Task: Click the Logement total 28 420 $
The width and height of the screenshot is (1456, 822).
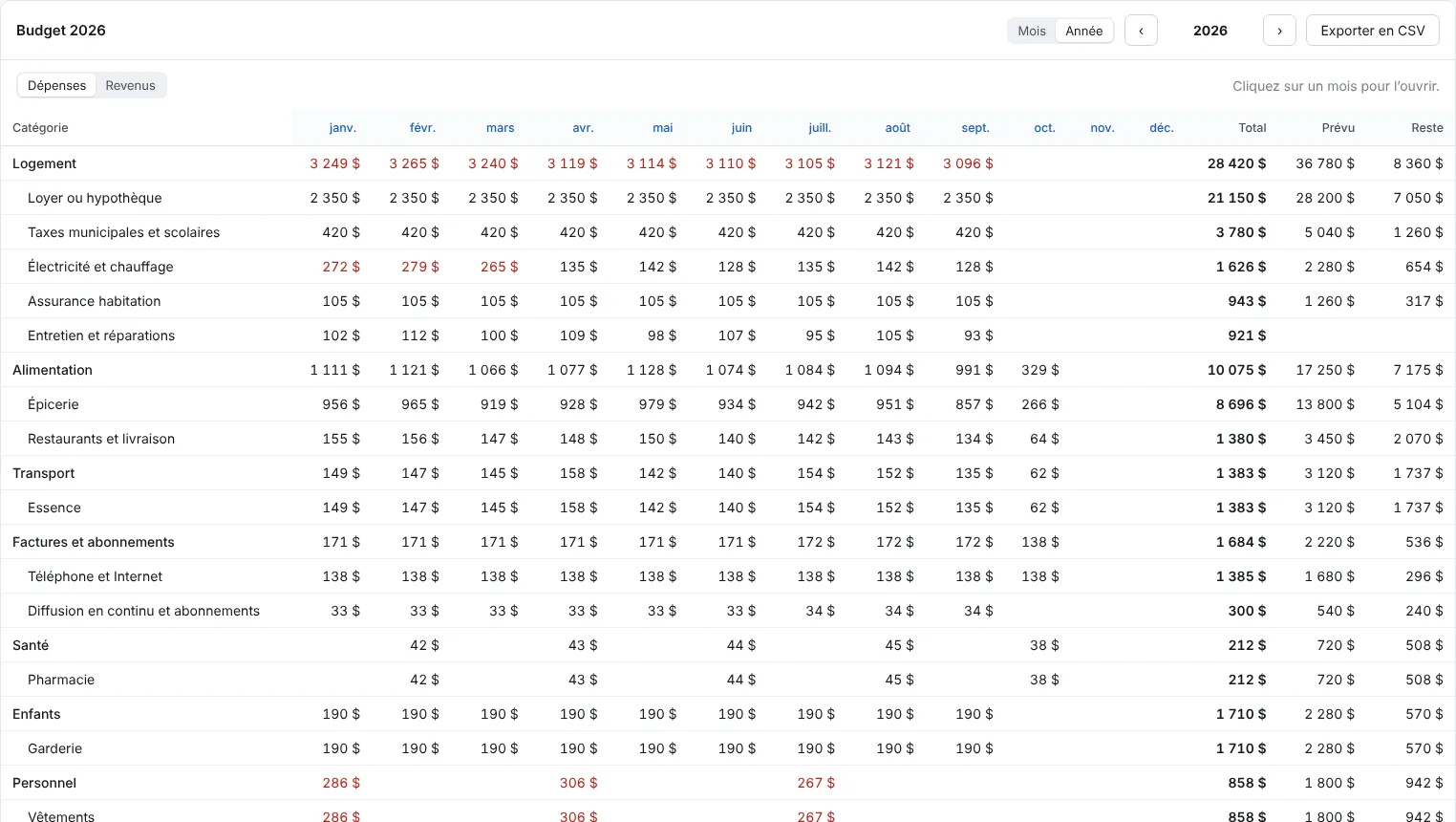Action: click(1237, 163)
